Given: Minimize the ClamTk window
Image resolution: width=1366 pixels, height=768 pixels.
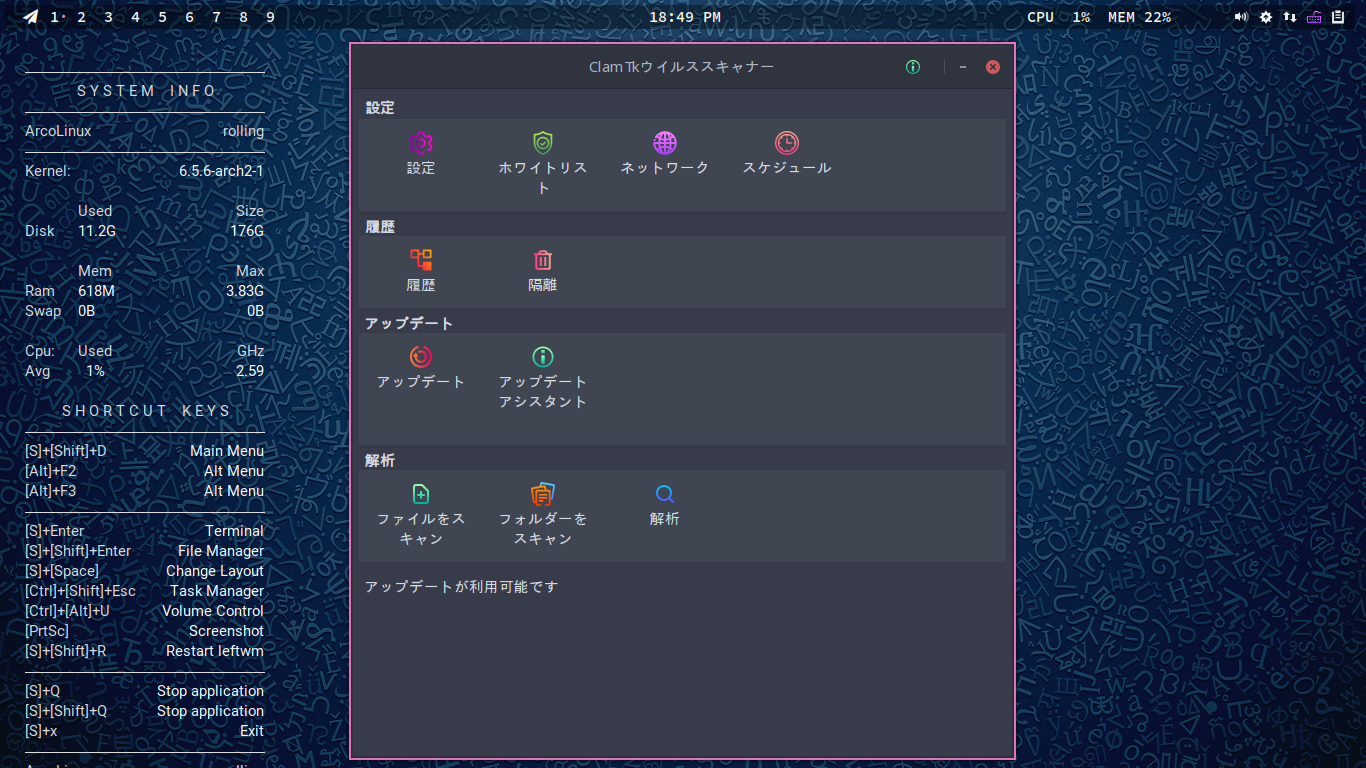Looking at the screenshot, I should coord(963,67).
